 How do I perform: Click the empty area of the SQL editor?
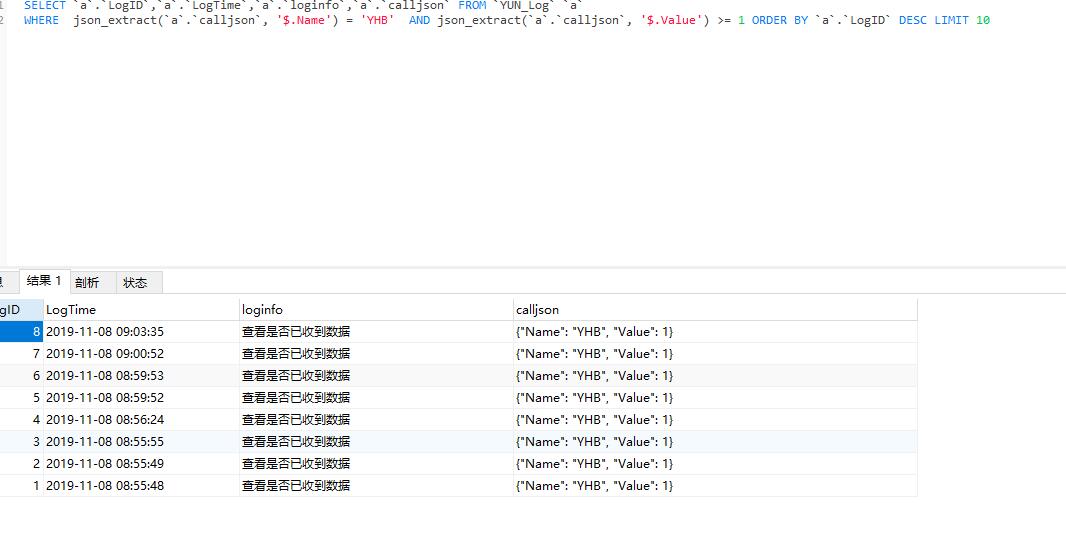point(500,150)
